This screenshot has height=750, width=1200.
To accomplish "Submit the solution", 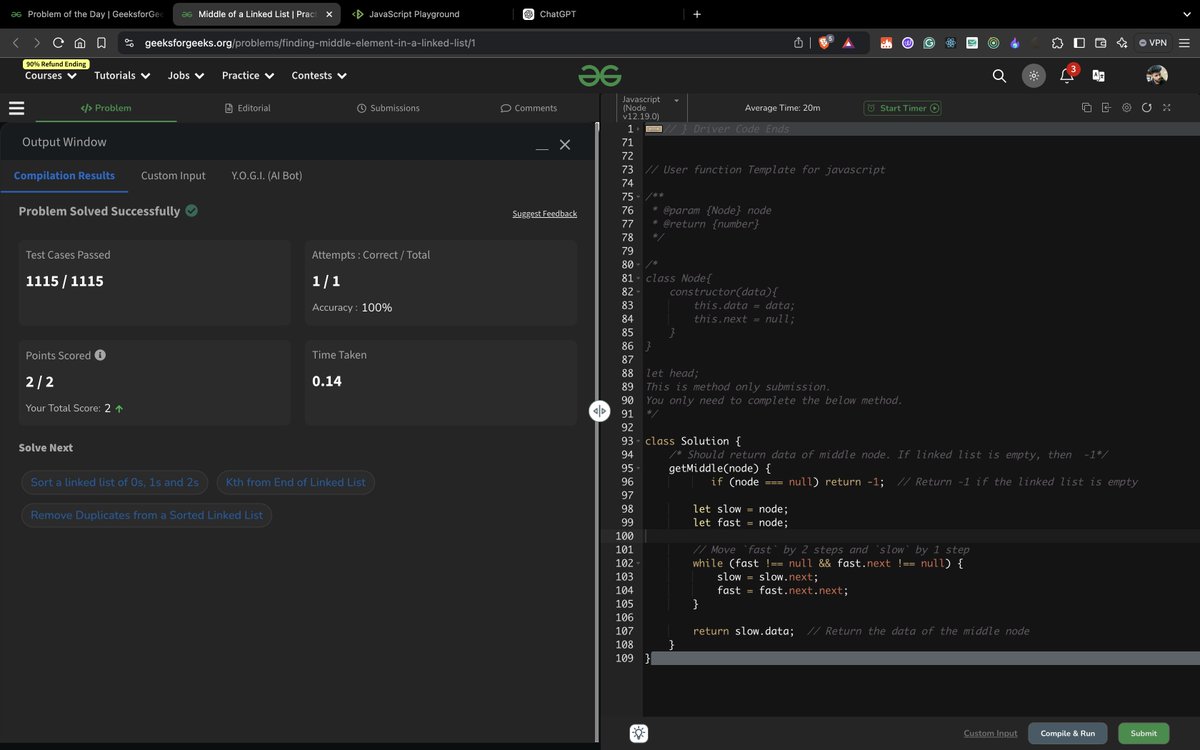I will click(1142, 733).
